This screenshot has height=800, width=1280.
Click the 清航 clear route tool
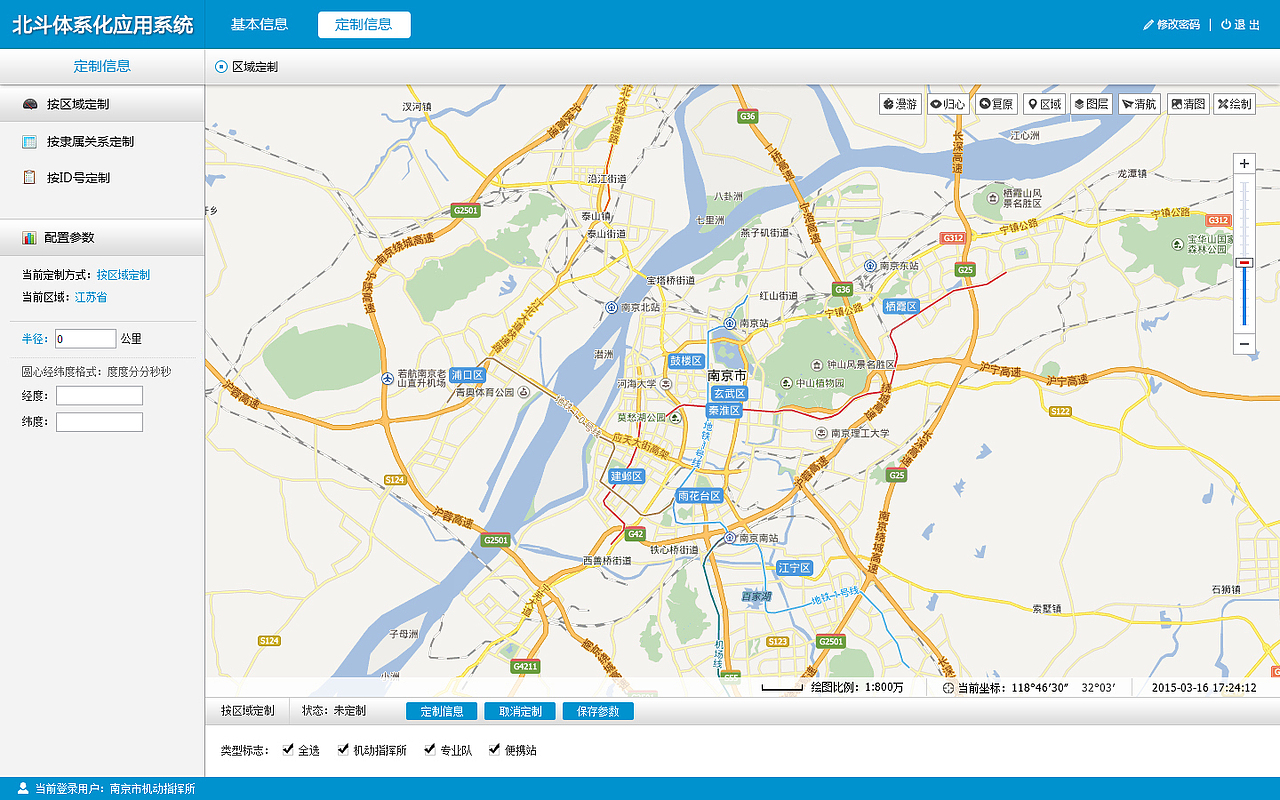[1139, 104]
